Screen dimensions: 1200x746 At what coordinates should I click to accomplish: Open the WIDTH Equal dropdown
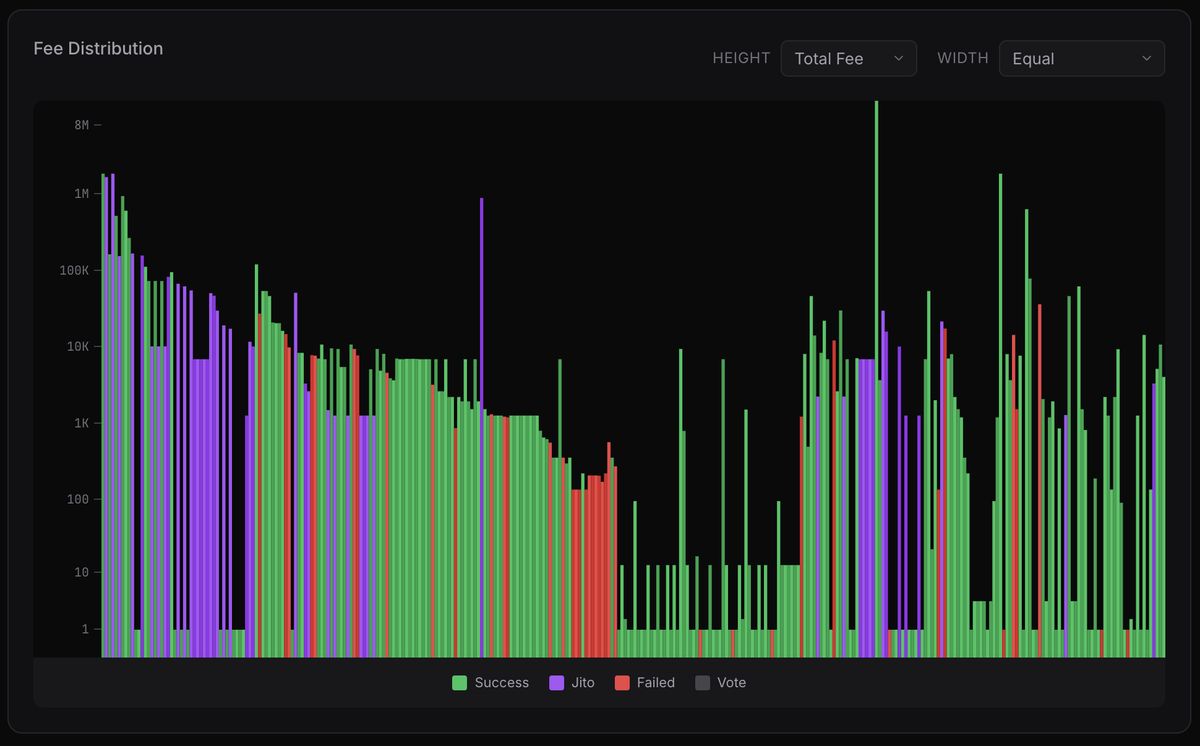[x=1081, y=58]
